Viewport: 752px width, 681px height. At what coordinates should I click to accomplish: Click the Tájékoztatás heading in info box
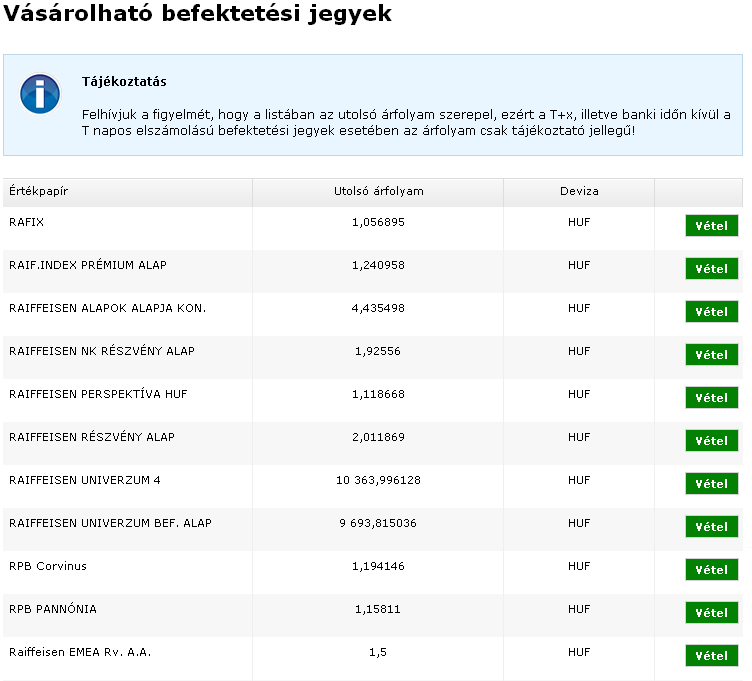pyautogui.click(x=124, y=82)
